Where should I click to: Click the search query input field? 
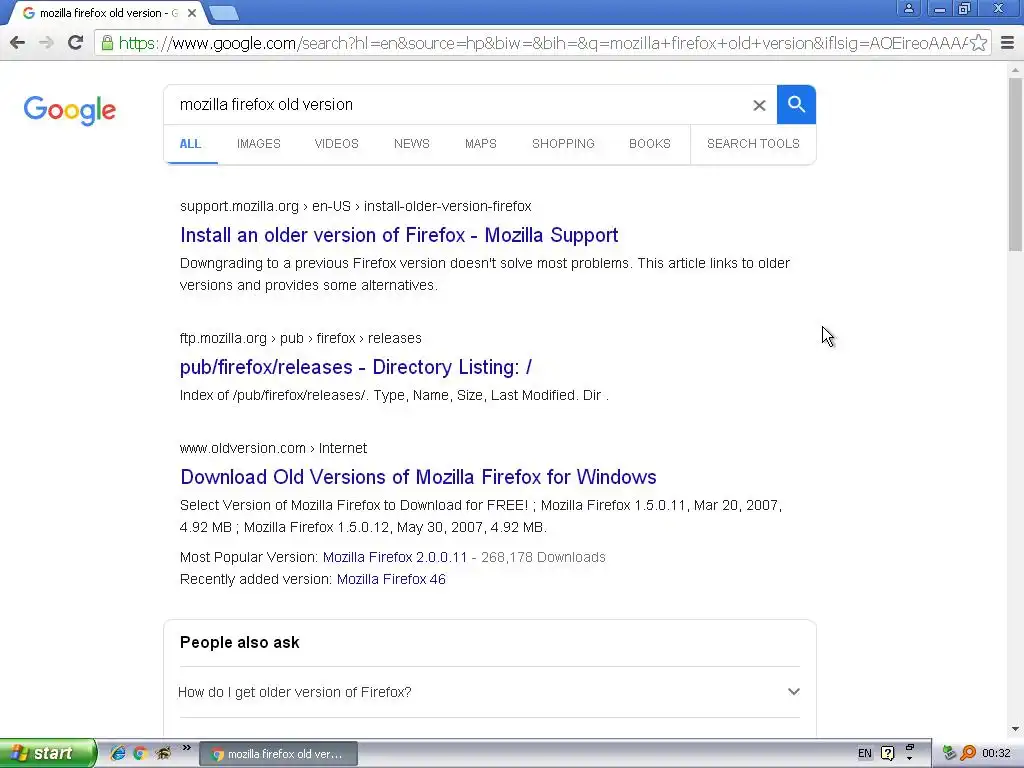(457, 104)
